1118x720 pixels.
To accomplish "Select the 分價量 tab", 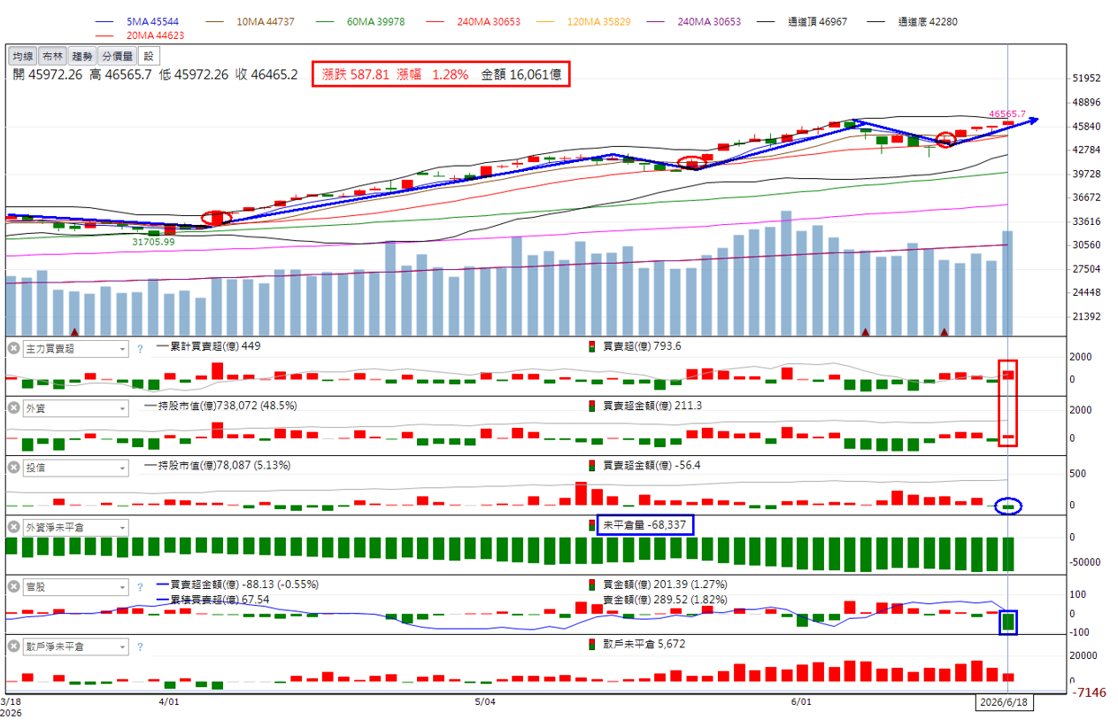I will [x=117, y=56].
